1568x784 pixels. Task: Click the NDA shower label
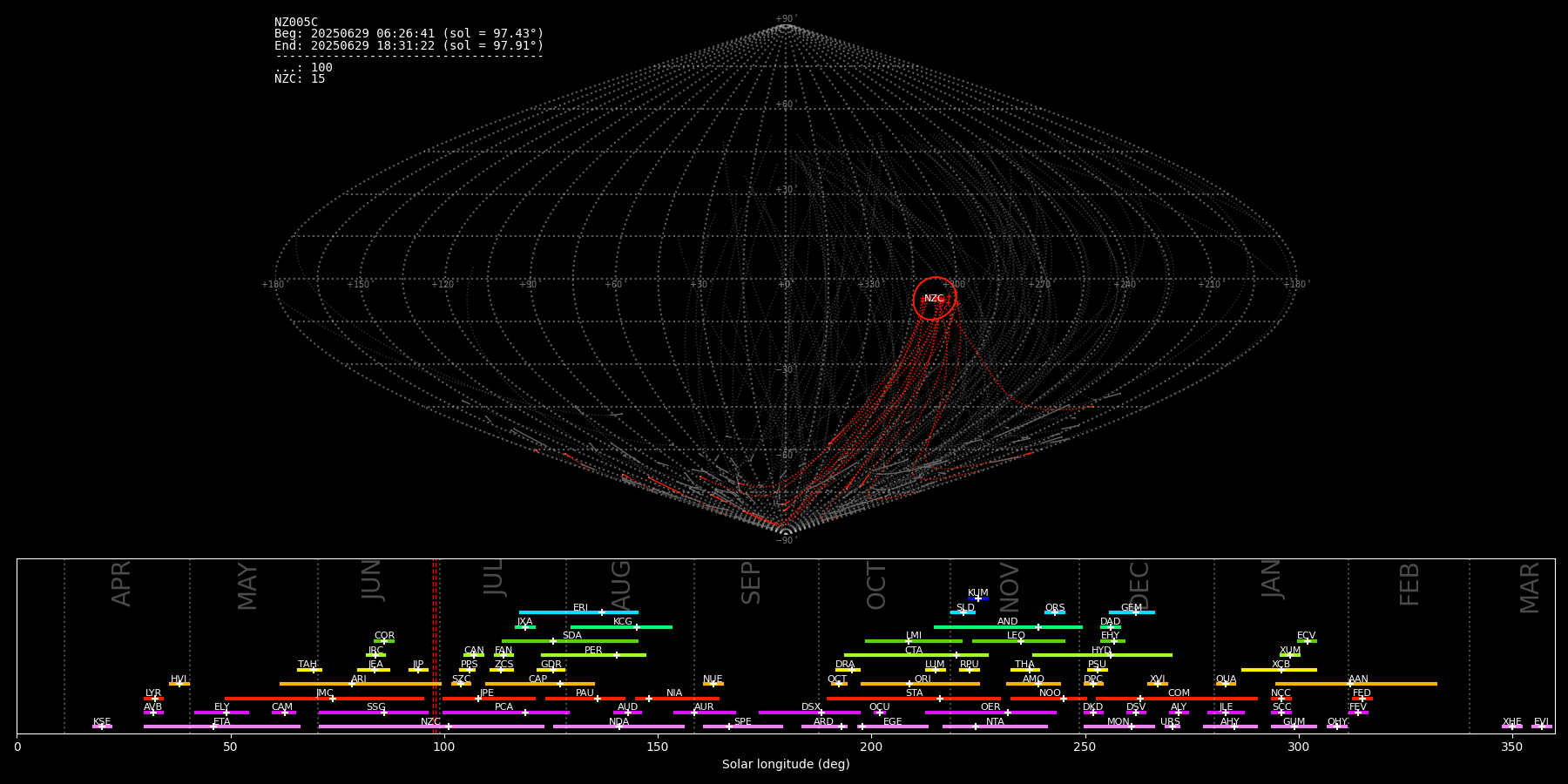(x=619, y=722)
